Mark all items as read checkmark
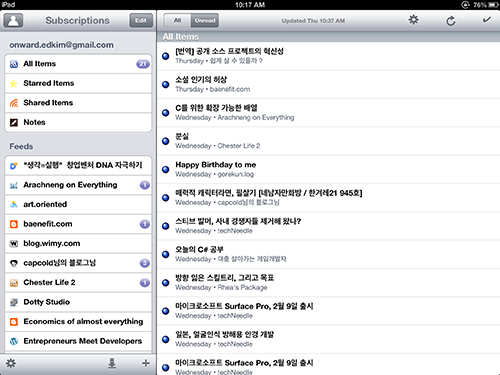 click(x=486, y=20)
